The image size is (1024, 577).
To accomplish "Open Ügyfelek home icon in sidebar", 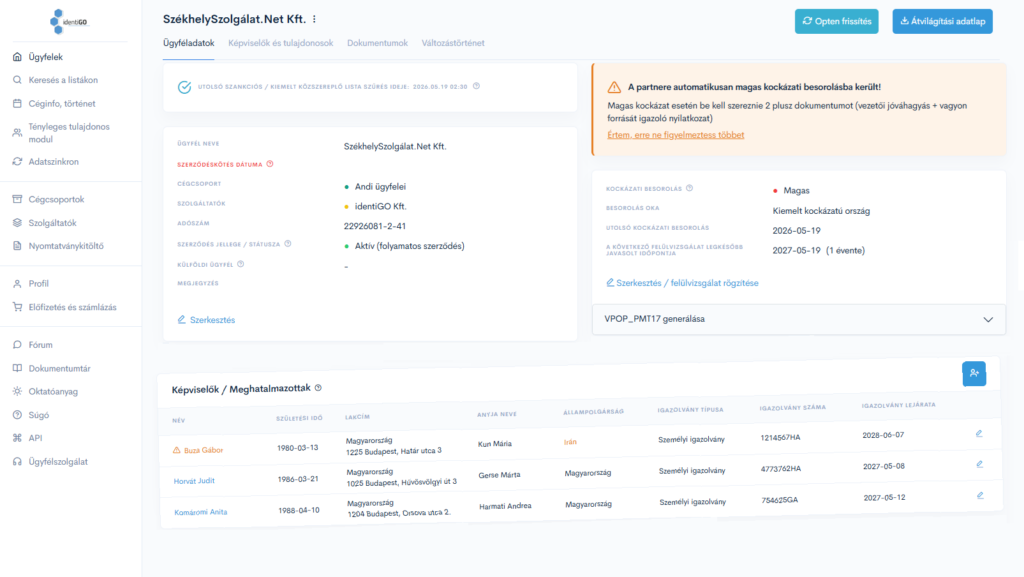I will point(17,57).
